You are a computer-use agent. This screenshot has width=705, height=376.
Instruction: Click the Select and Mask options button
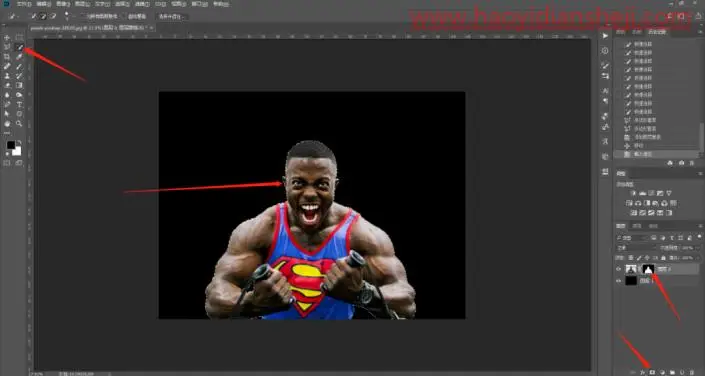tap(170, 16)
